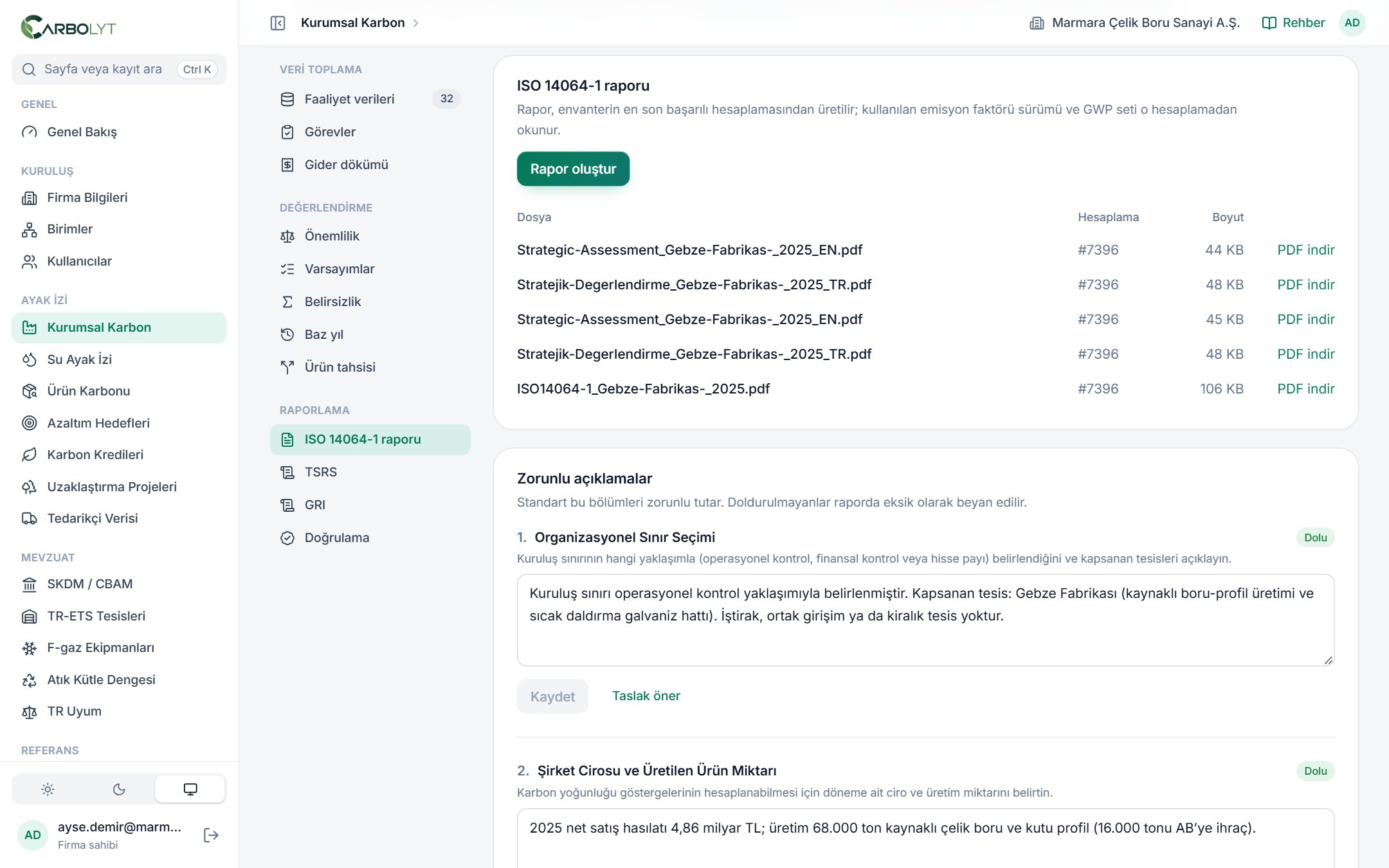The width and height of the screenshot is (1389, 868).
Task: Switch to light theme sun icon
Action: 48,789
